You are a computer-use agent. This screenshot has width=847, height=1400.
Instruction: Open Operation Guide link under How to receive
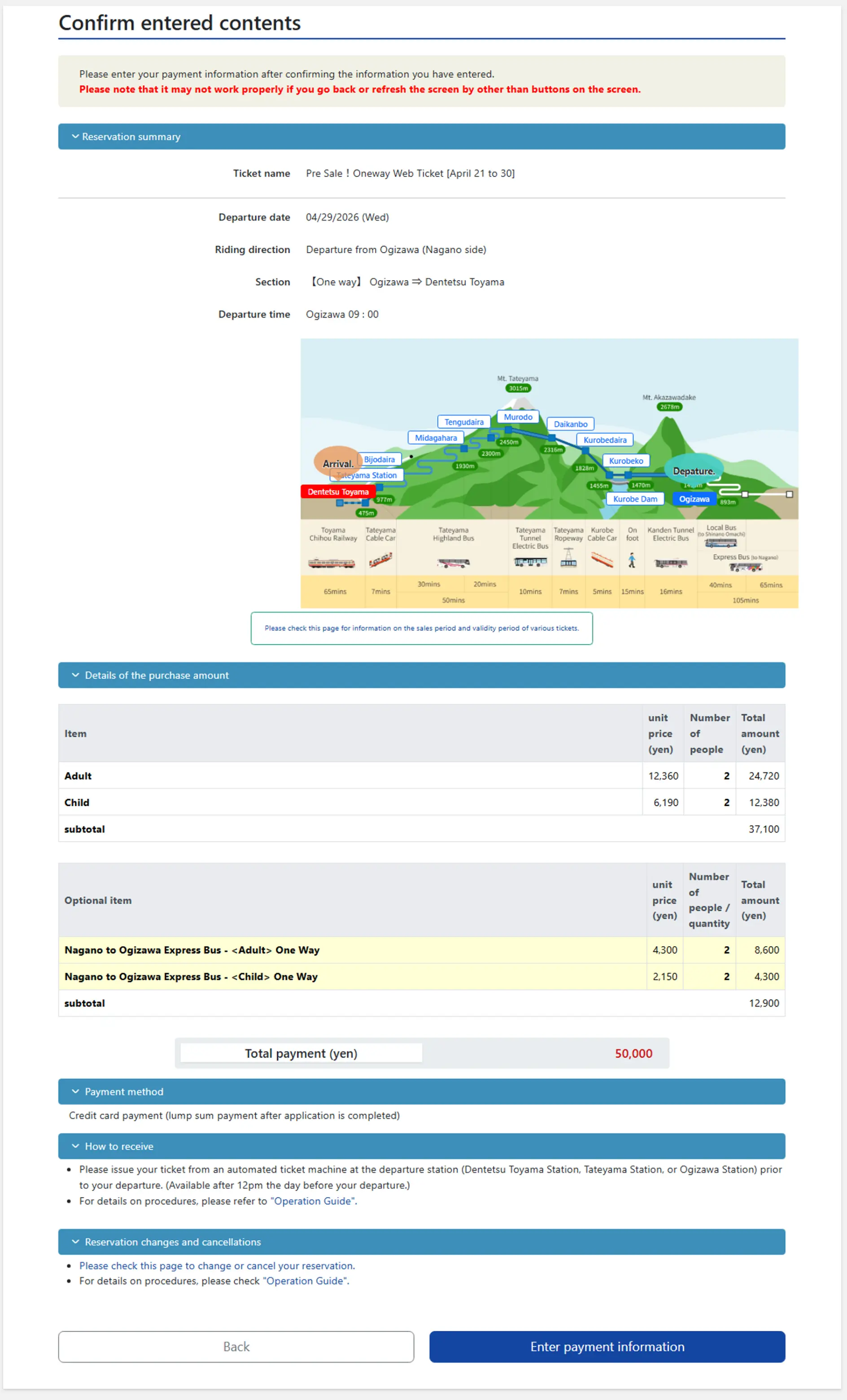tap(314, 1201)
